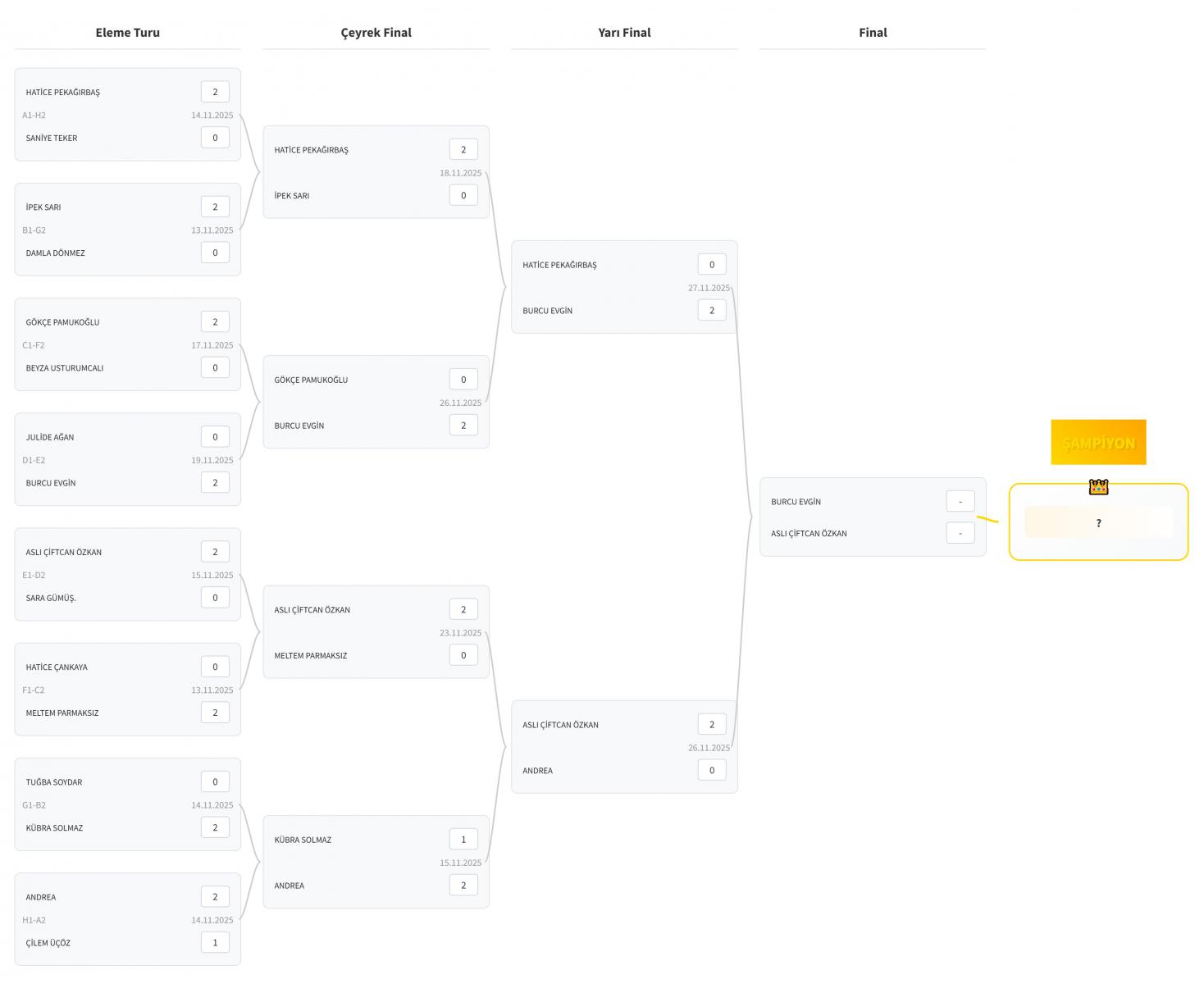Select the Yarı Final column header
Screen dimensions: 1204x984
click(624, 33)
